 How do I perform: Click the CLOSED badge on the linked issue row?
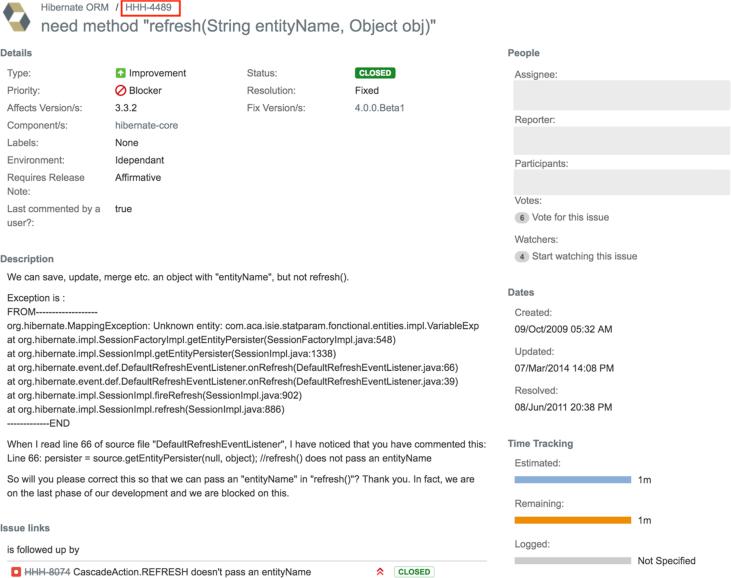(413, 572)
